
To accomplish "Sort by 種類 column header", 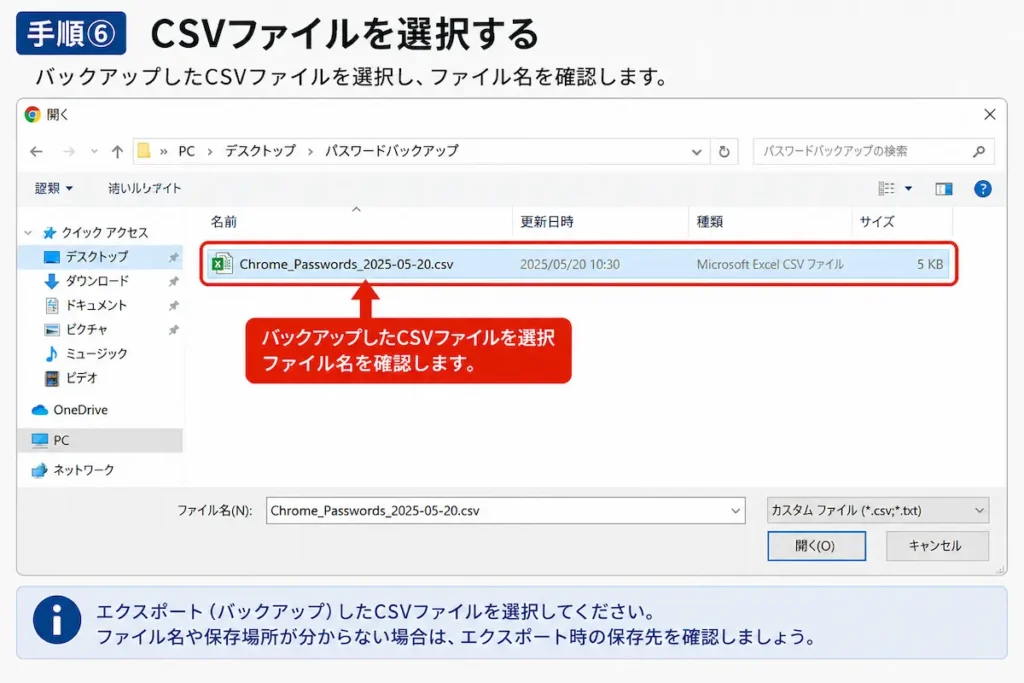I will click(x=709, y=222).
